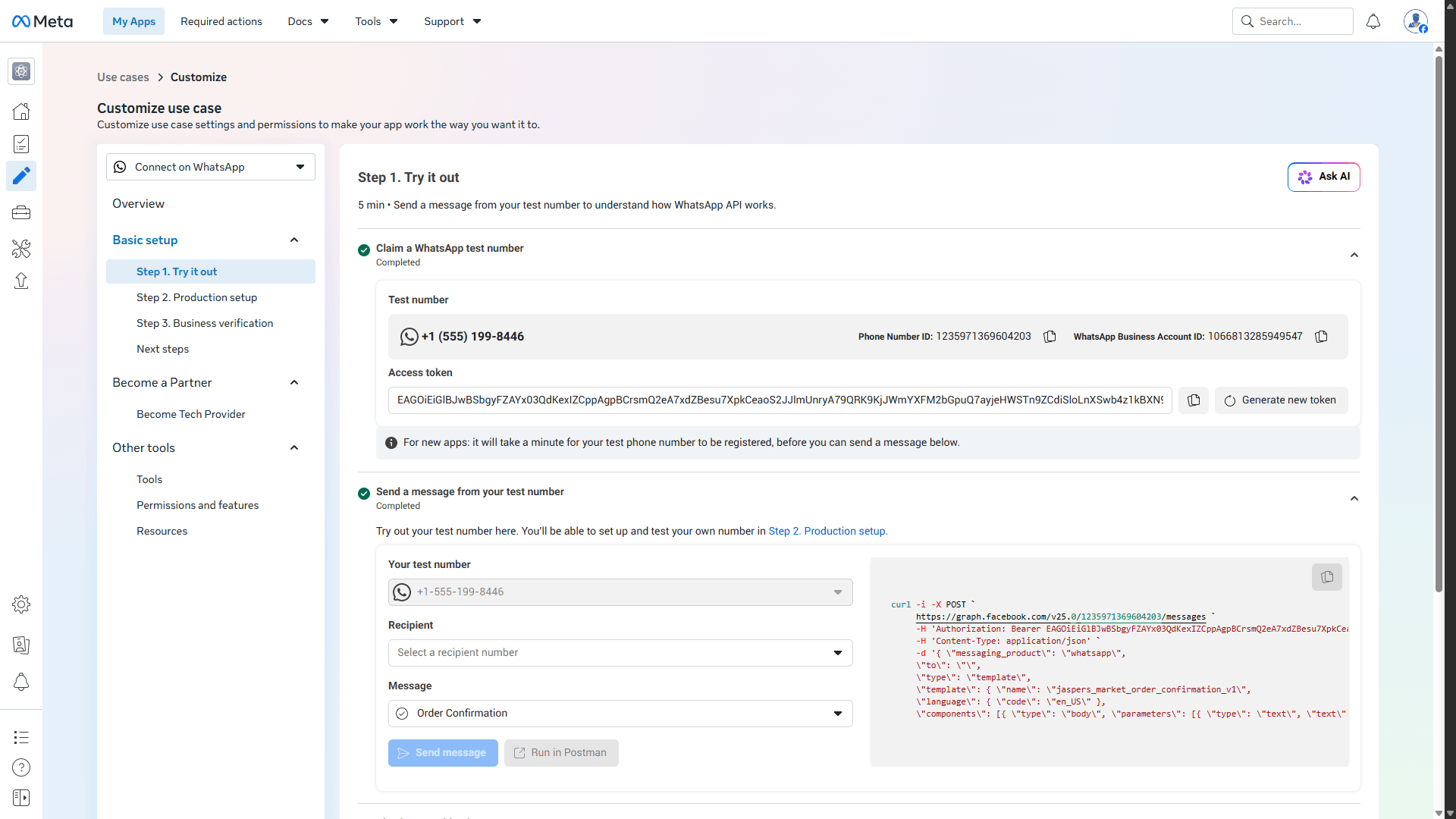Open the help question mark icon

21,767
